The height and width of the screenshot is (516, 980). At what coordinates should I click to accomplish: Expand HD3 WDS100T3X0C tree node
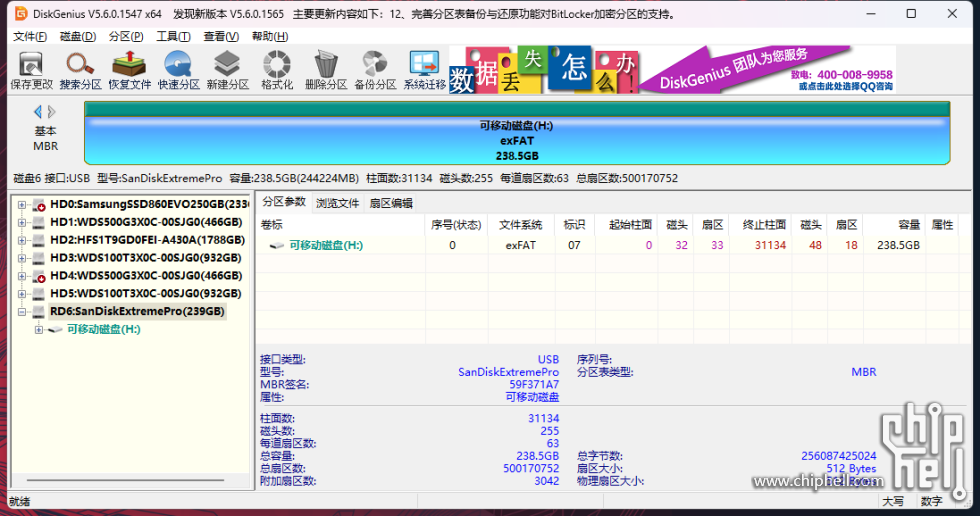(x=22, y=258)
